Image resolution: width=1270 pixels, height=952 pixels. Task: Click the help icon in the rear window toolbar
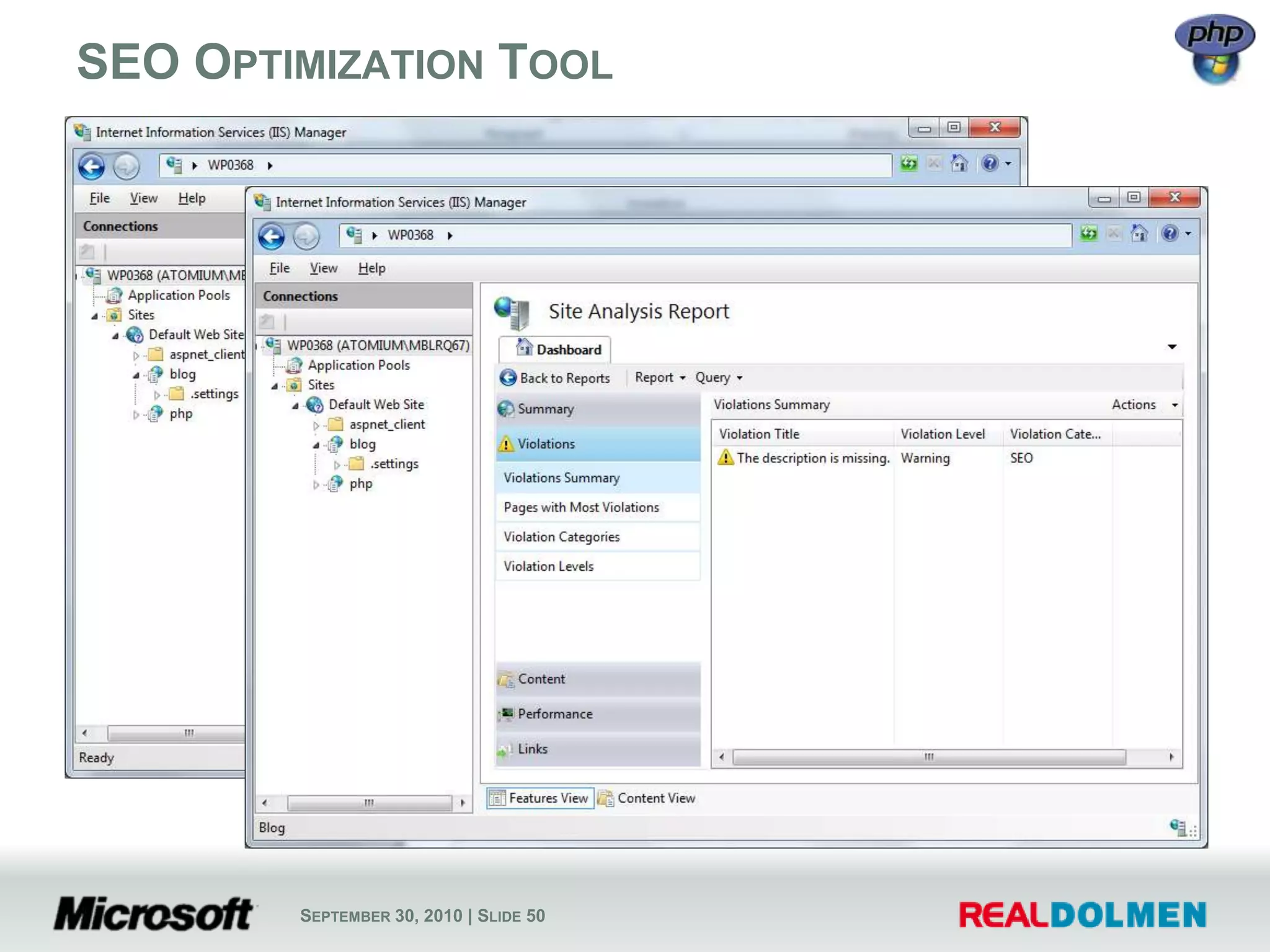pyautogui.click(x=990, y=163)
